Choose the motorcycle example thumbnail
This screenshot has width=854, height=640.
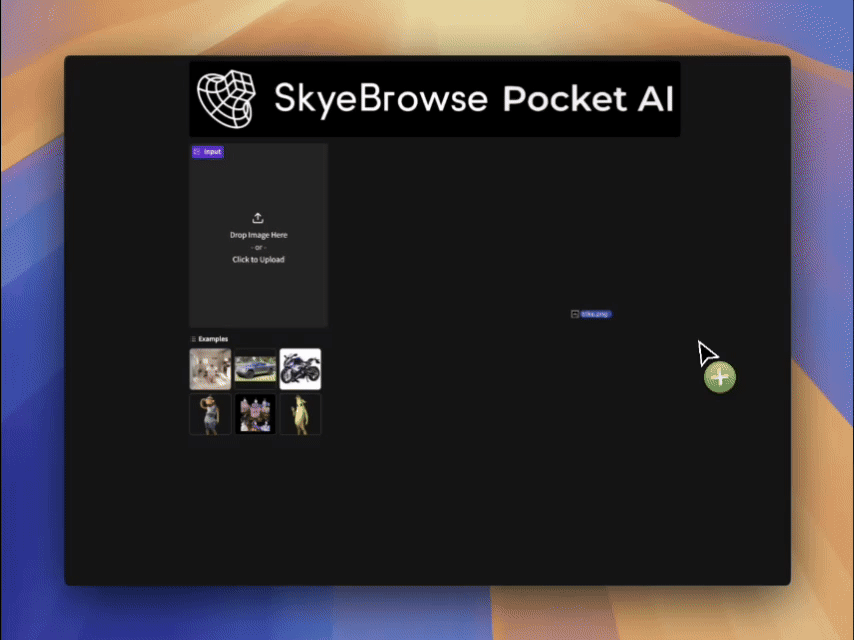[x=300, y=369]
